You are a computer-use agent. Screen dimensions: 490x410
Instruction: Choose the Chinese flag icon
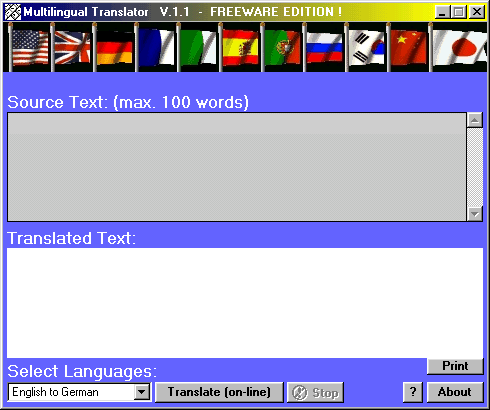point(408,47)
